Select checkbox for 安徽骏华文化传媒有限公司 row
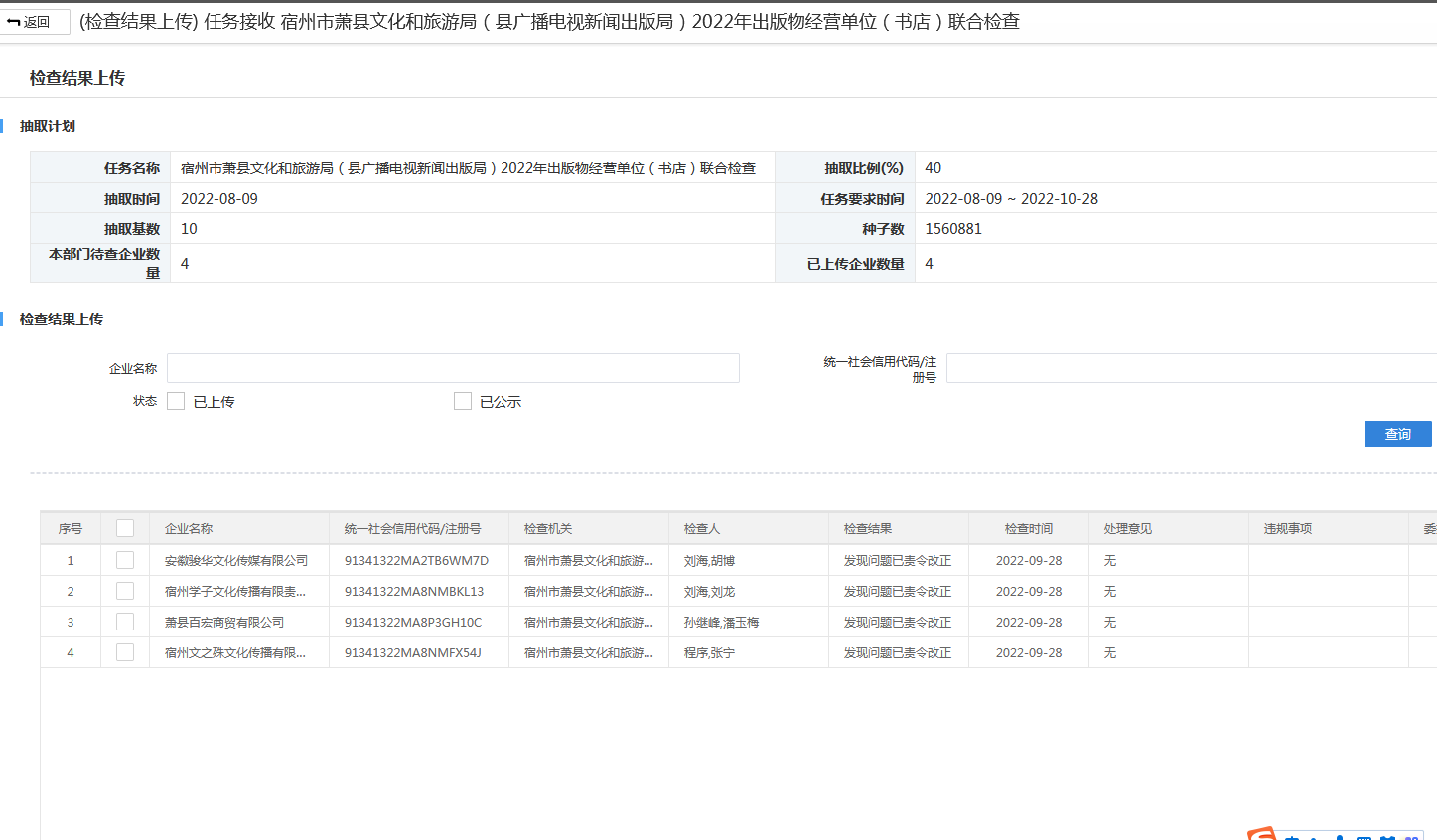Screen dimensions: 1437x840 pyautogui.click(x=125, y=560)
